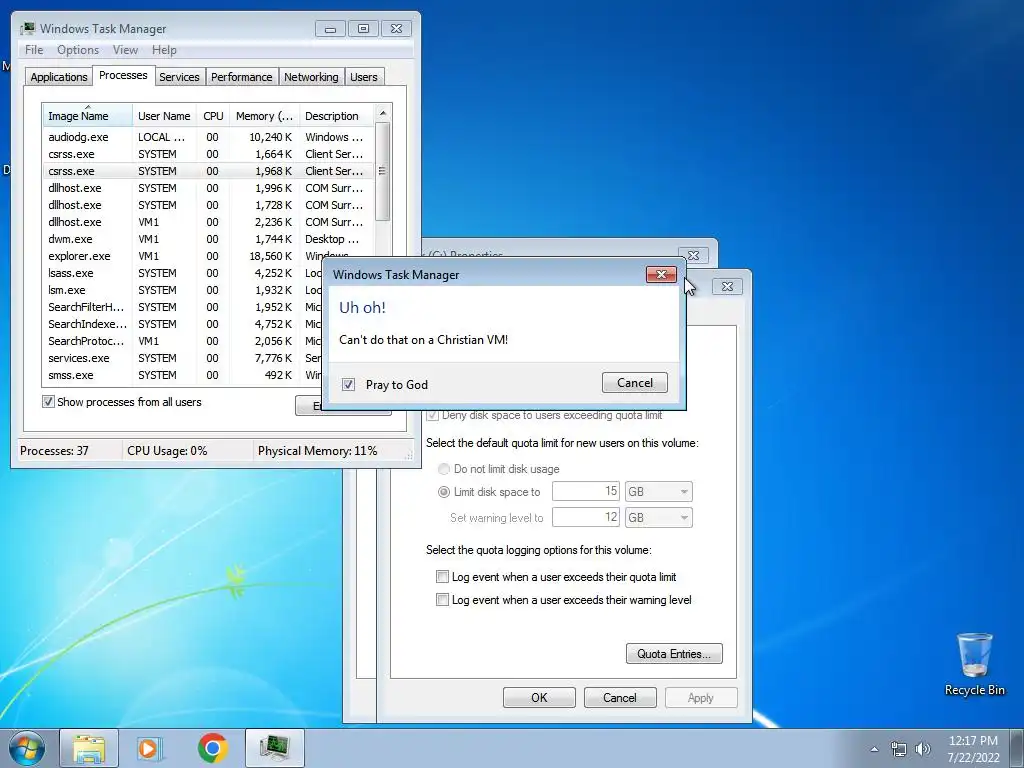
Task: Select the dwm.exe process row
Action: coord(208,239)
